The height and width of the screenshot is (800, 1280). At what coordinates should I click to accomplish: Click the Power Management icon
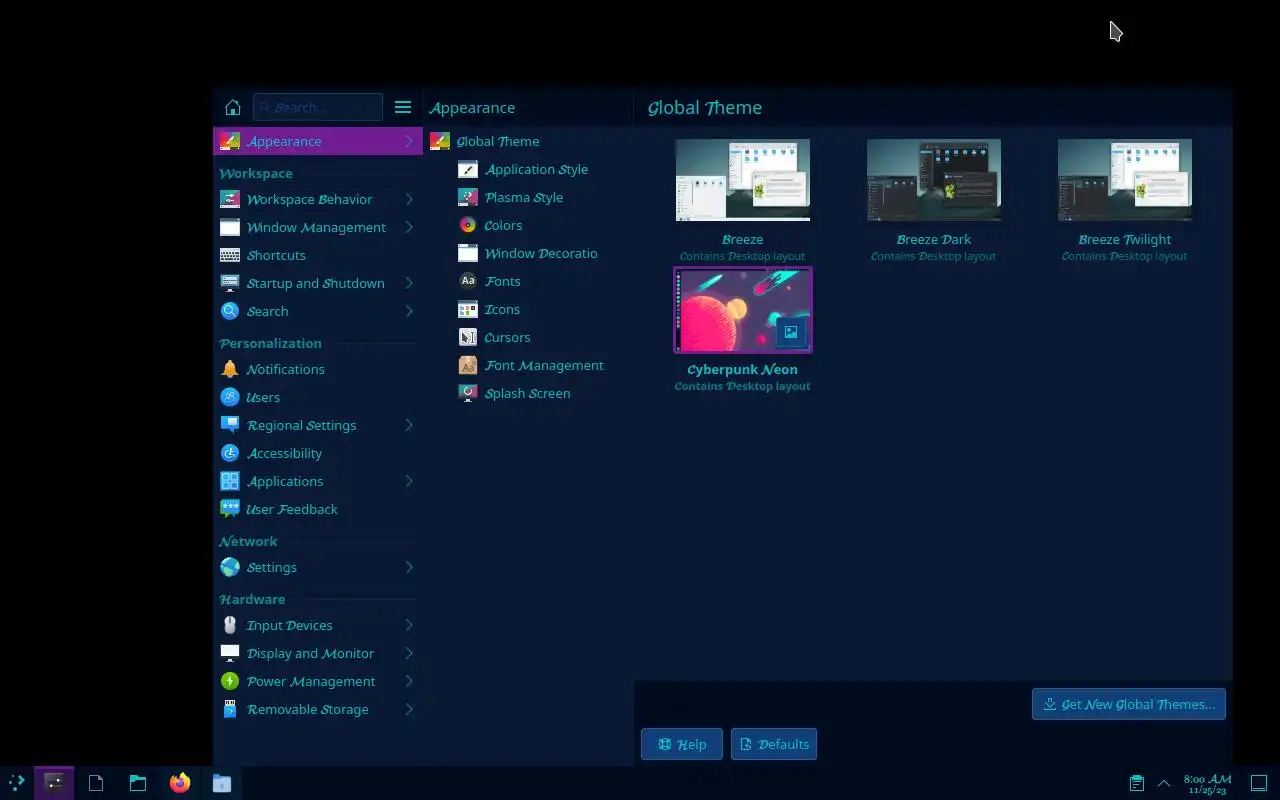[230, 681]
